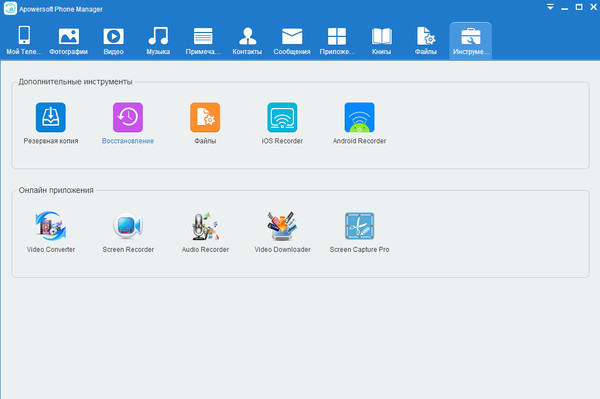The width and height of the screenshot is (600, 399).
Task: Open the Файлы tab in top toolbar
Action: pos(426,41)
